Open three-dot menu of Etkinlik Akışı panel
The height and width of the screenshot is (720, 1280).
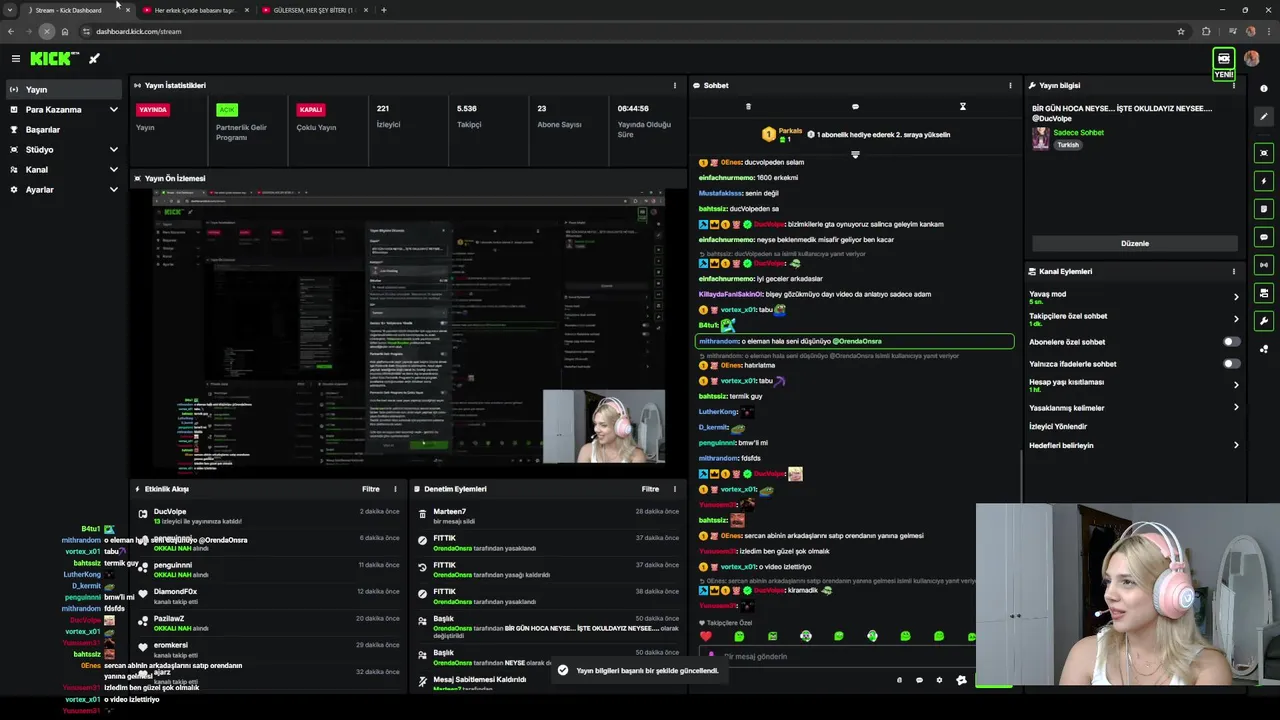pyautogui.click(x=395, y=489)
